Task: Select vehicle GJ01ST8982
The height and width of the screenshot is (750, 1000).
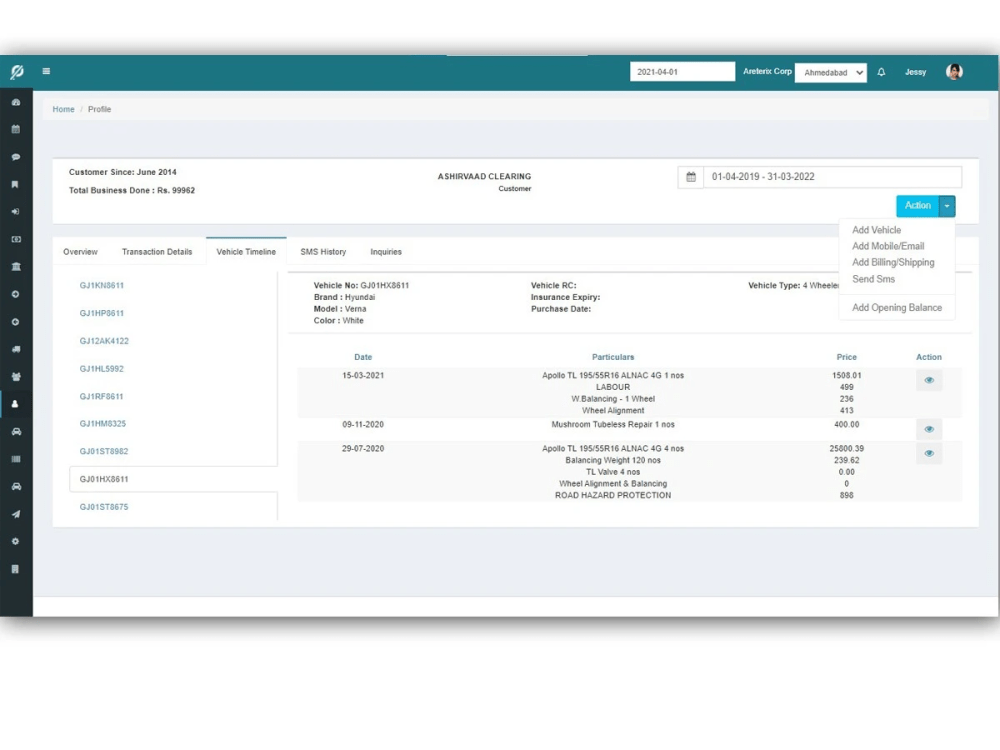Action: (x=104, y=452)
